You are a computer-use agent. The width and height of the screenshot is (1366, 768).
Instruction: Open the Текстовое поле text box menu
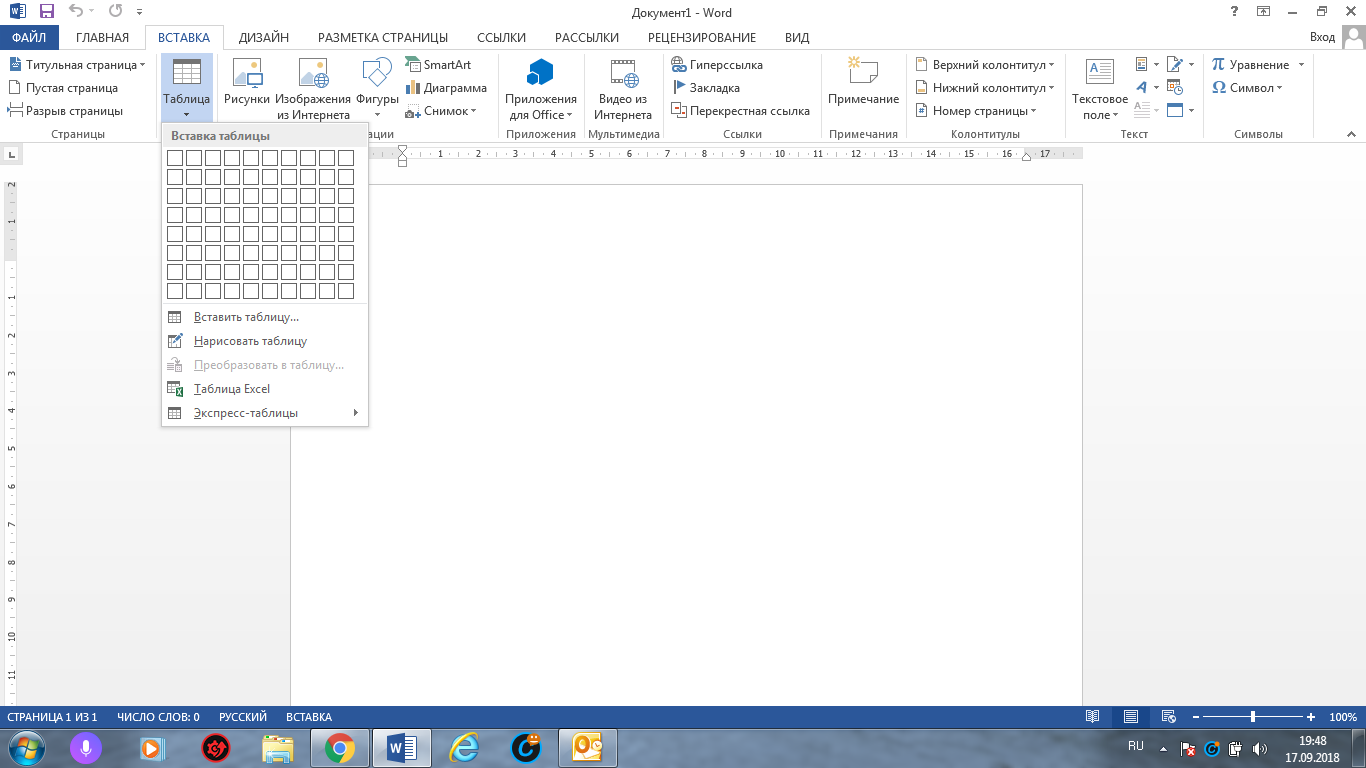[1100, 88]
